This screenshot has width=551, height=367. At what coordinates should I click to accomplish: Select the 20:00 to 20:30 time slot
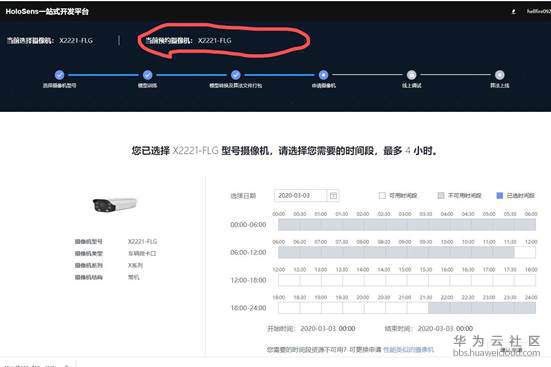tap(375, 308)
